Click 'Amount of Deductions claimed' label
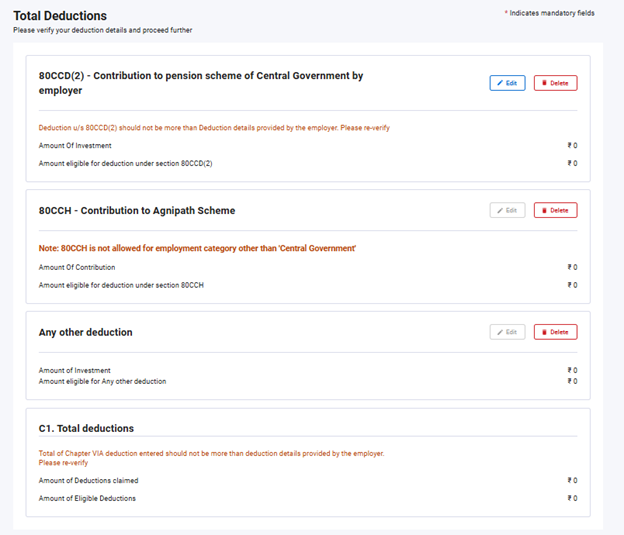Image resolution: width=624 pixels, height=535 pixels. [x=88, y=480]
